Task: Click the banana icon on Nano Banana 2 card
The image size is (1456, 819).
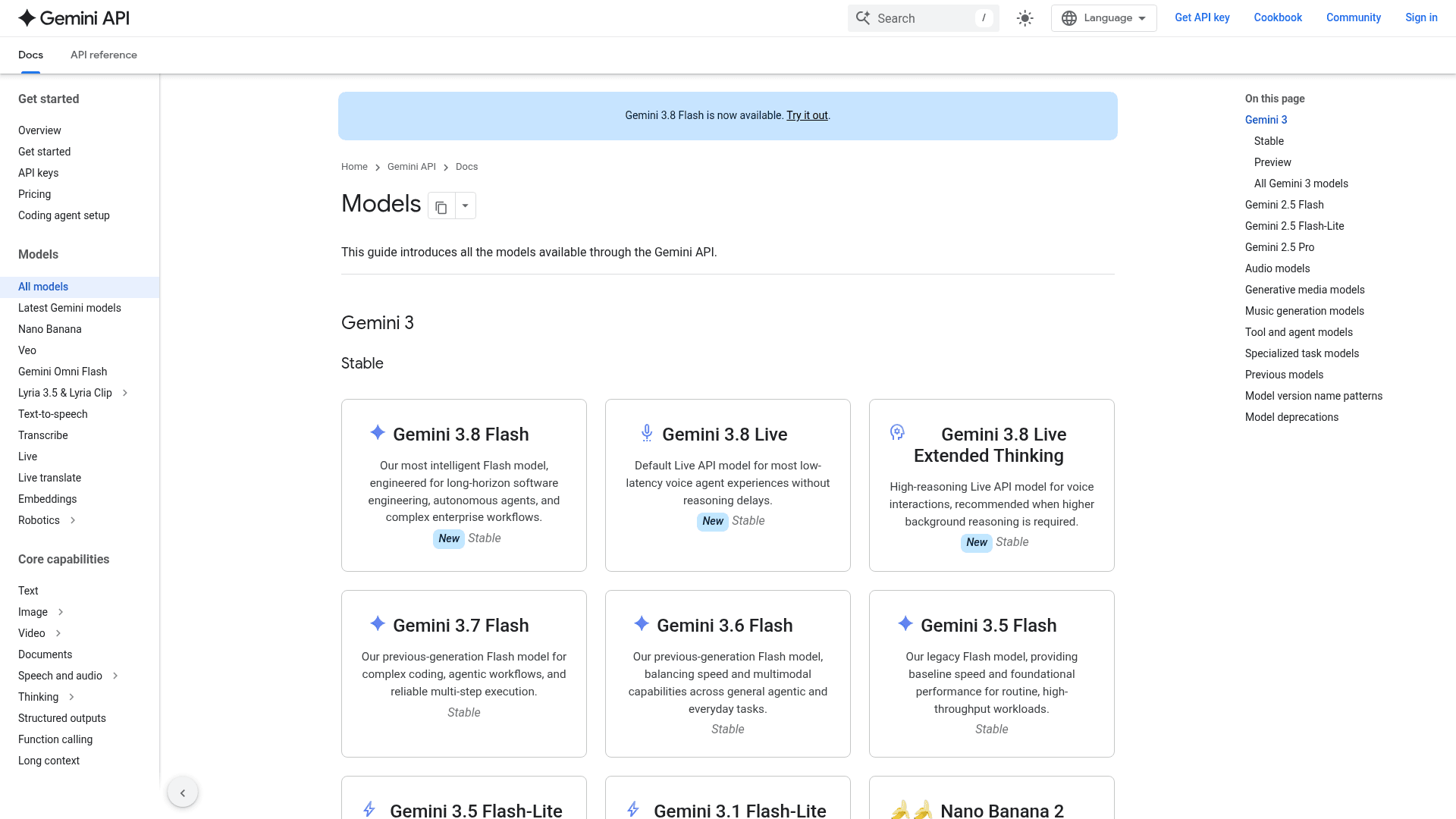Action: tap(912, 810)
